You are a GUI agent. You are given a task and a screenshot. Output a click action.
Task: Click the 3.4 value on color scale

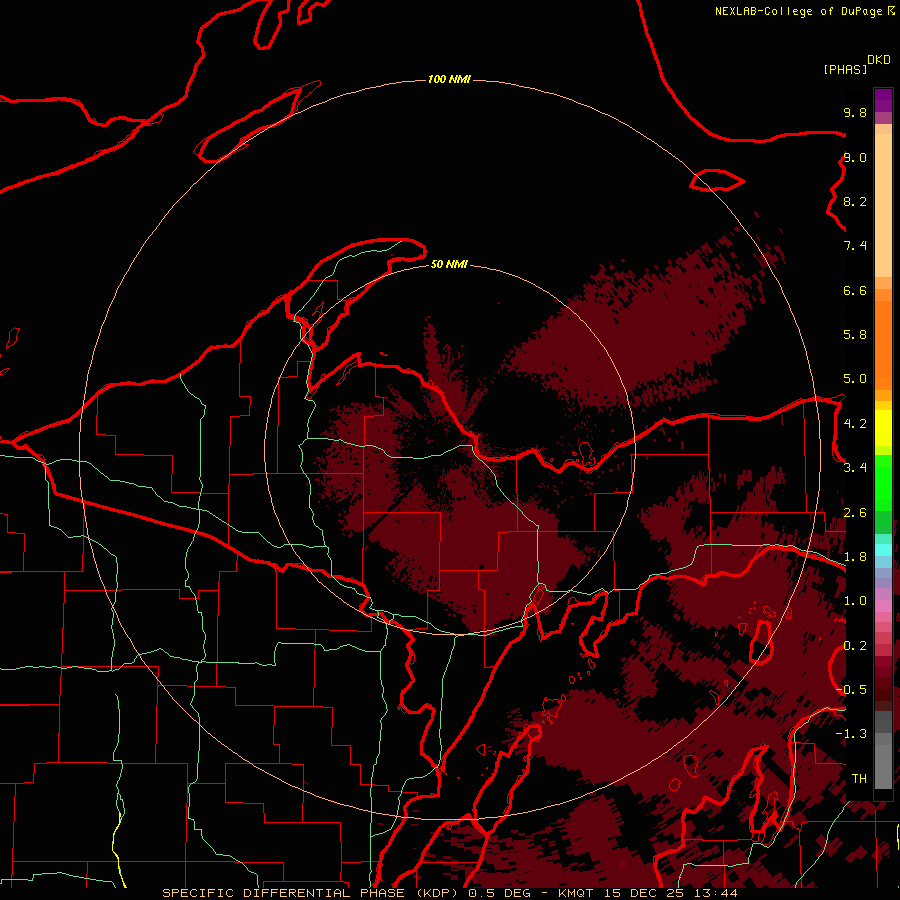pos(855,468)
